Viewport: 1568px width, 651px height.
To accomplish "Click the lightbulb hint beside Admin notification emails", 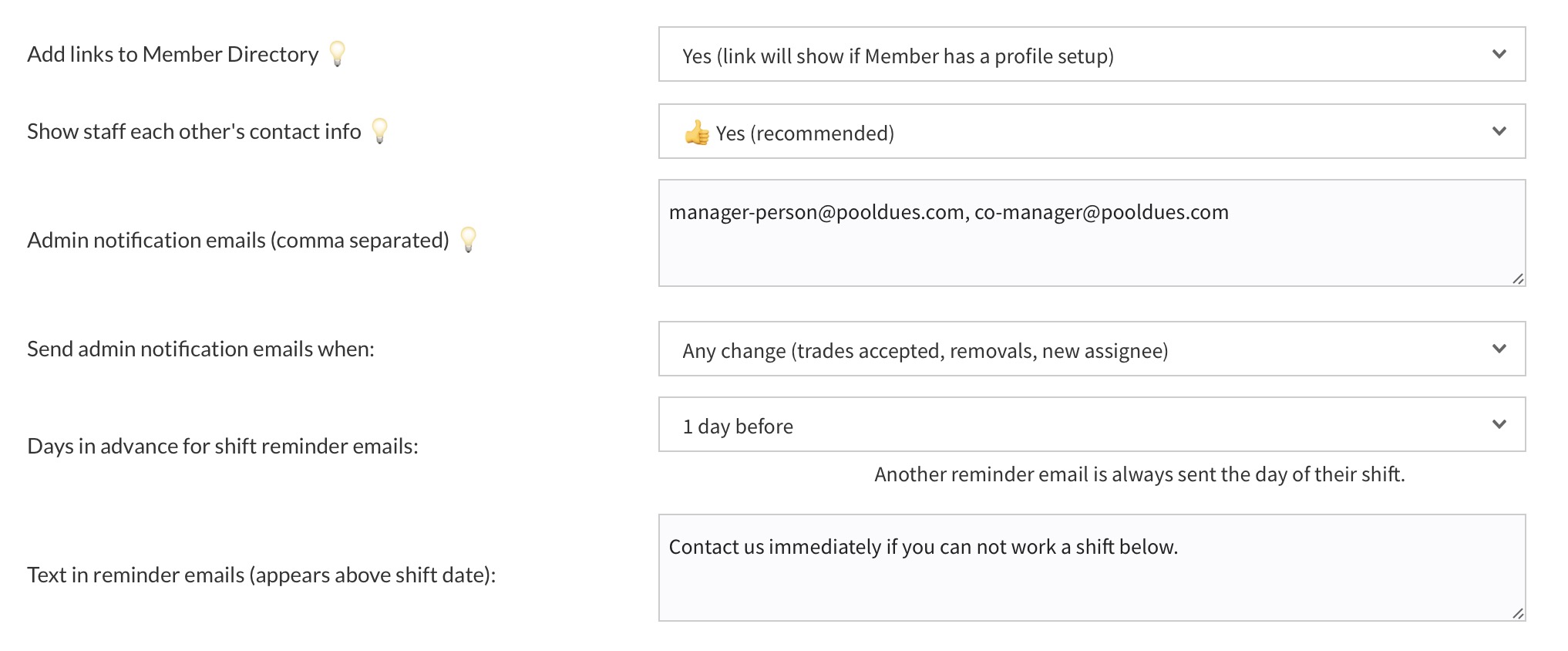I will click(468, 239).
